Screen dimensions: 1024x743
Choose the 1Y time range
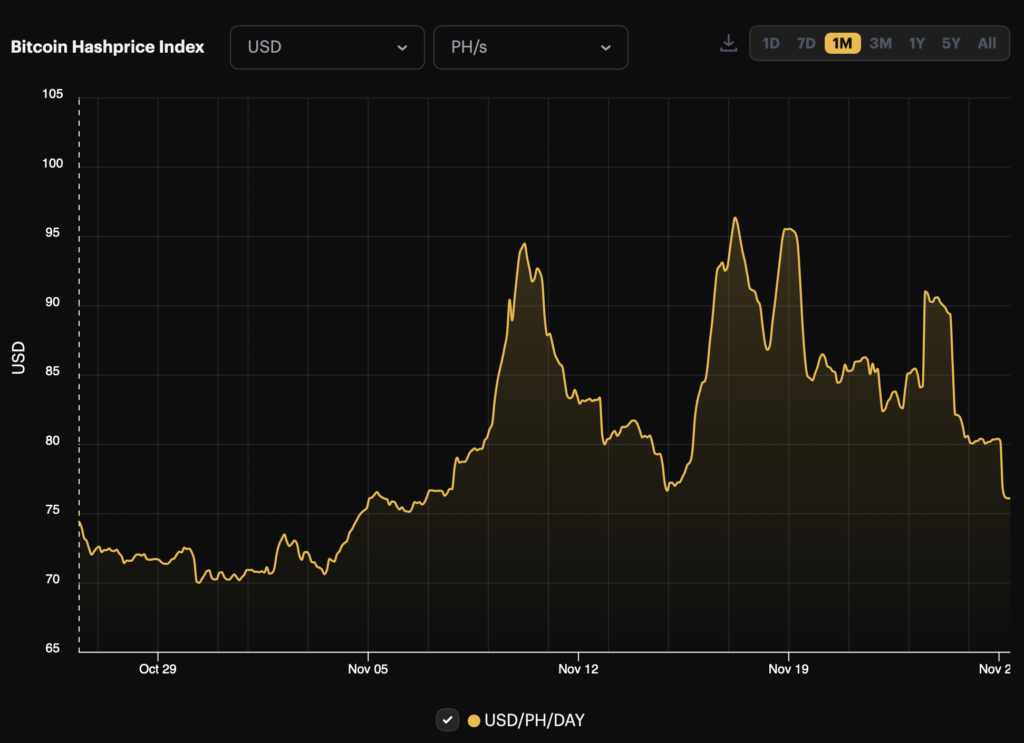pyautogui.click(x=916, y=44)
